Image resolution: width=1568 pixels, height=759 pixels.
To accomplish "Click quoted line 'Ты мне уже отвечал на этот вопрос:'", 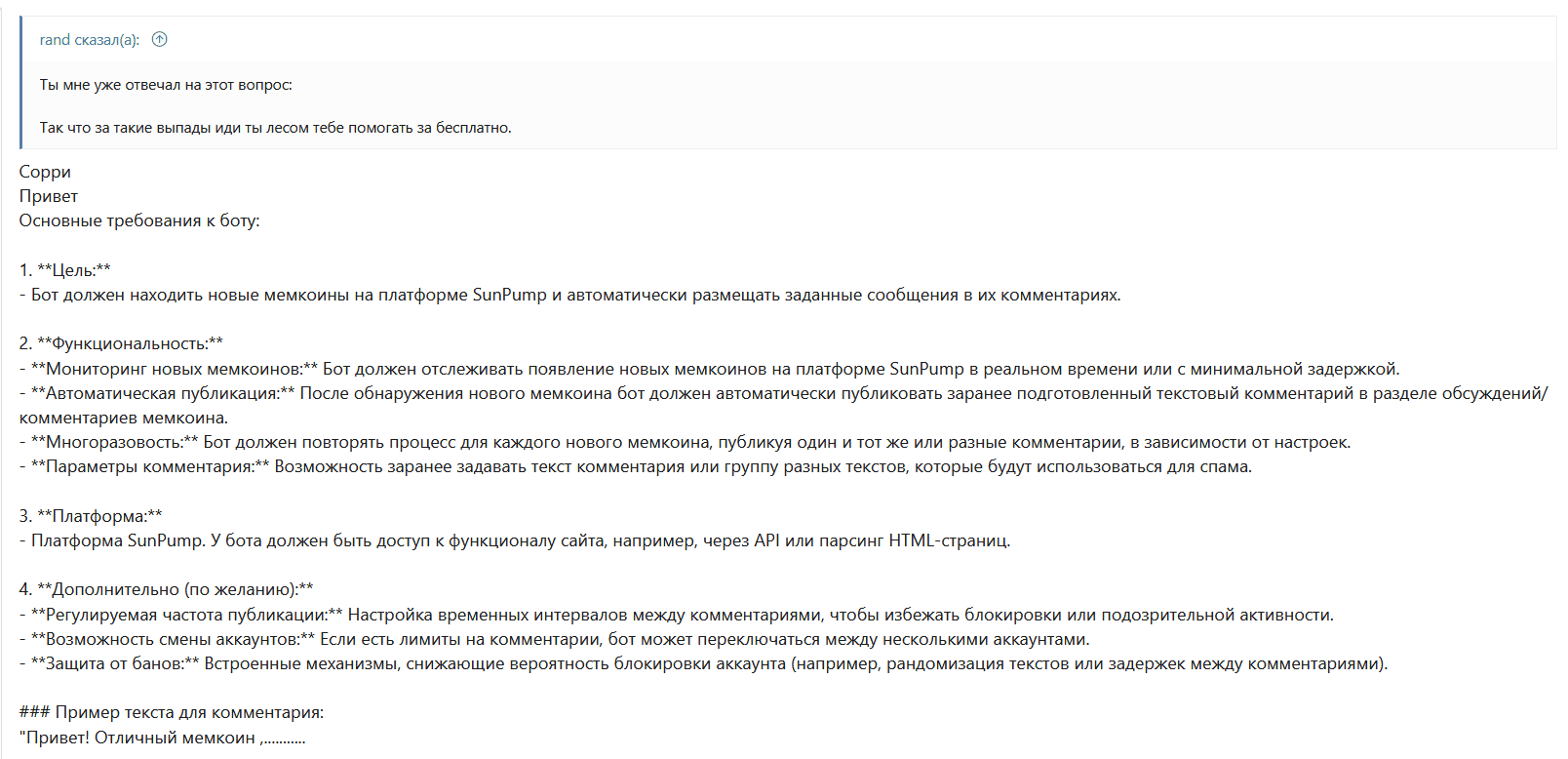I will (166, 85).
